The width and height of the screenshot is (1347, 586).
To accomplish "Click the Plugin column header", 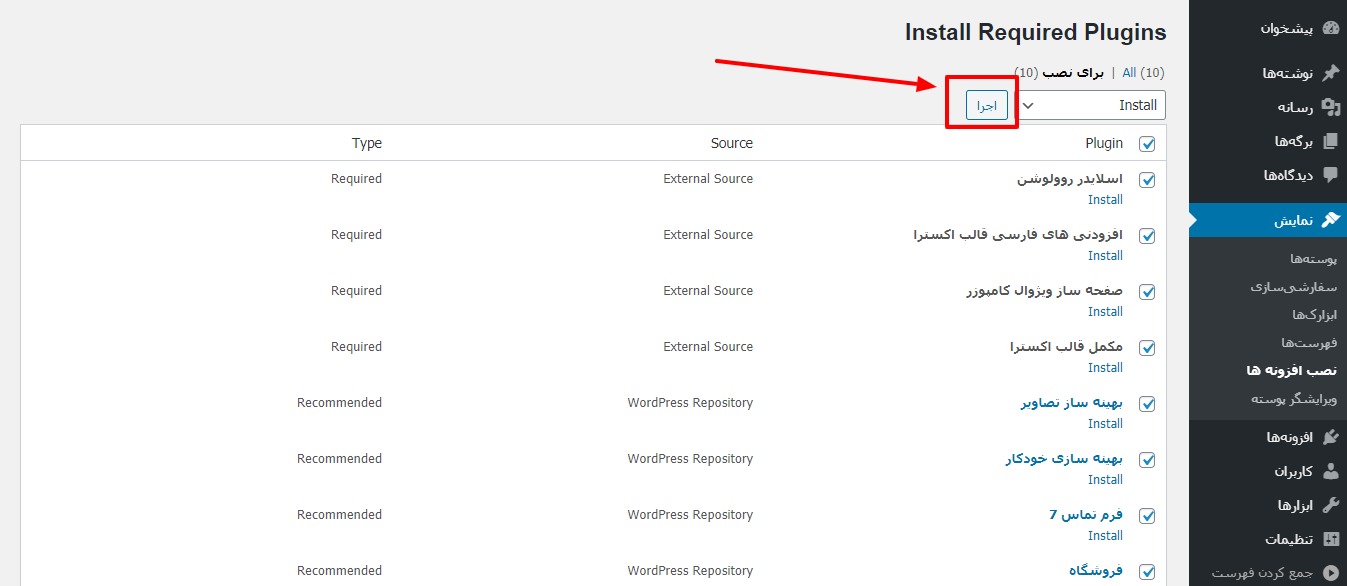I will (x=1104, y=143).
